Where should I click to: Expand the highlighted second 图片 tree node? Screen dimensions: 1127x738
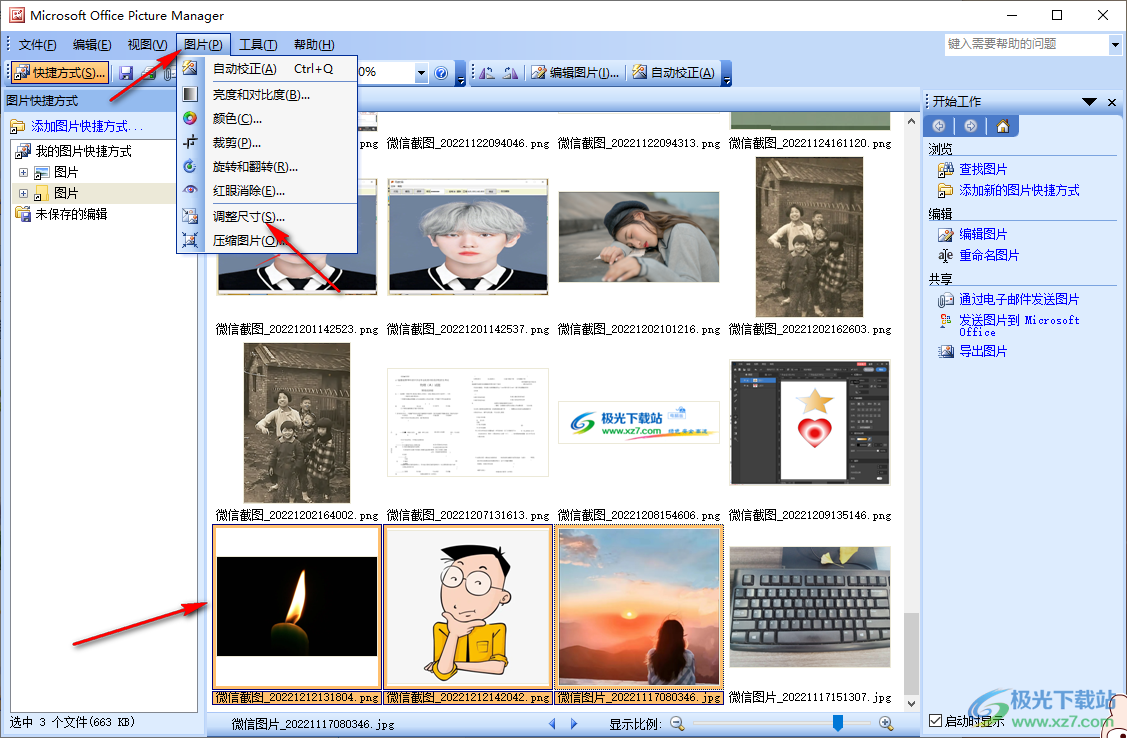23,193
